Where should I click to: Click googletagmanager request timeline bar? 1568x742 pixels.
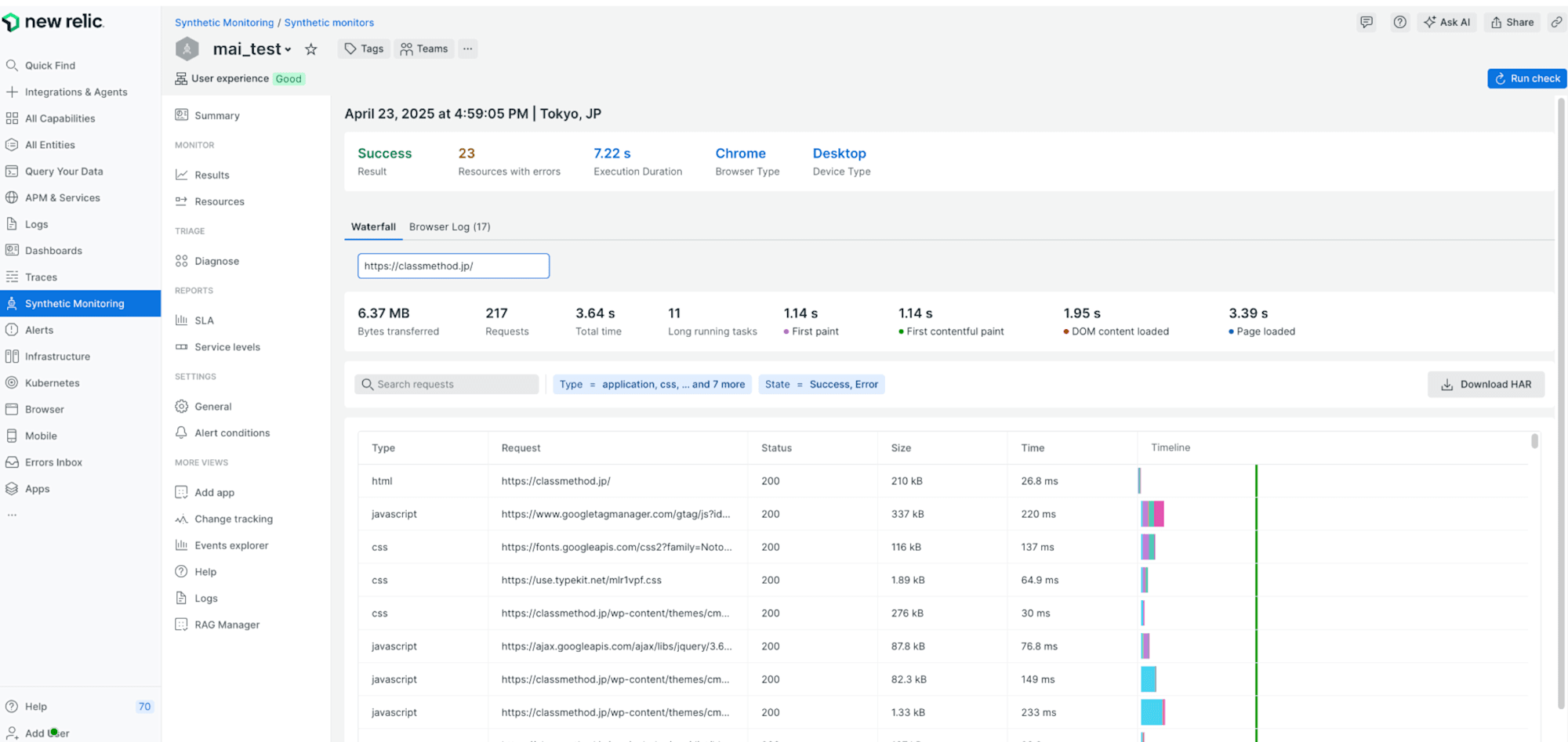(x=1152, y=514)
